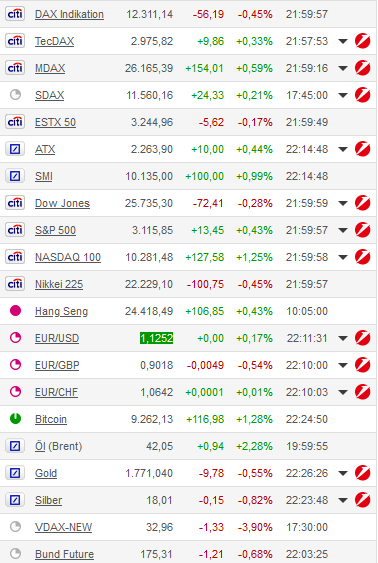Click the Deutsche Bank icon beside Öl (Brent)
The width and height of the screenshot is (378, 563).
[15, 446]
